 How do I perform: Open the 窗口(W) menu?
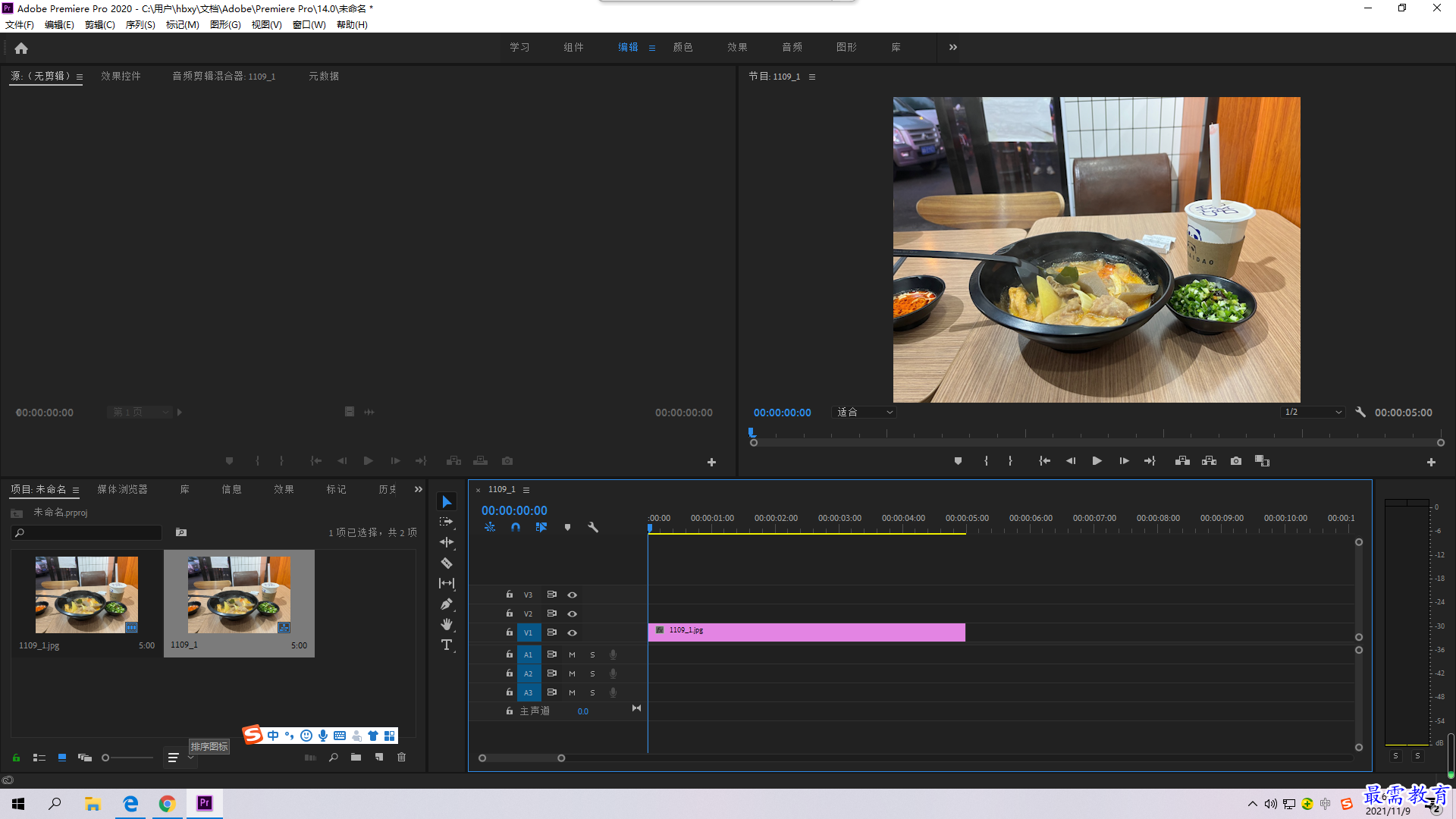click(309, 25)
